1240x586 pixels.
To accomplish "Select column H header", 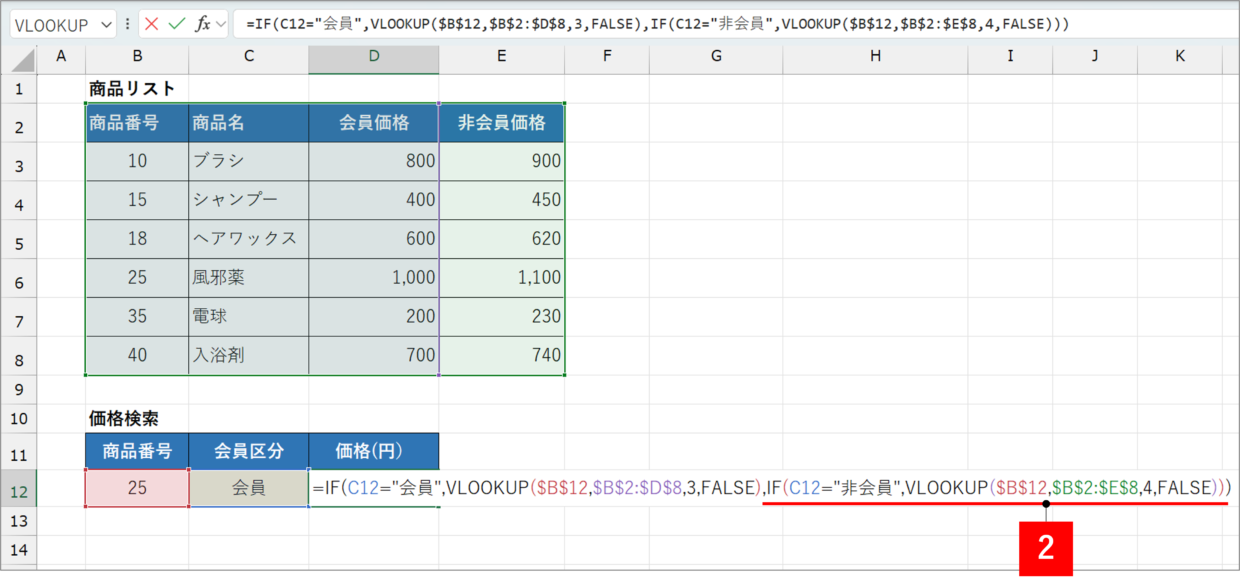I will (x=875, y=57).
